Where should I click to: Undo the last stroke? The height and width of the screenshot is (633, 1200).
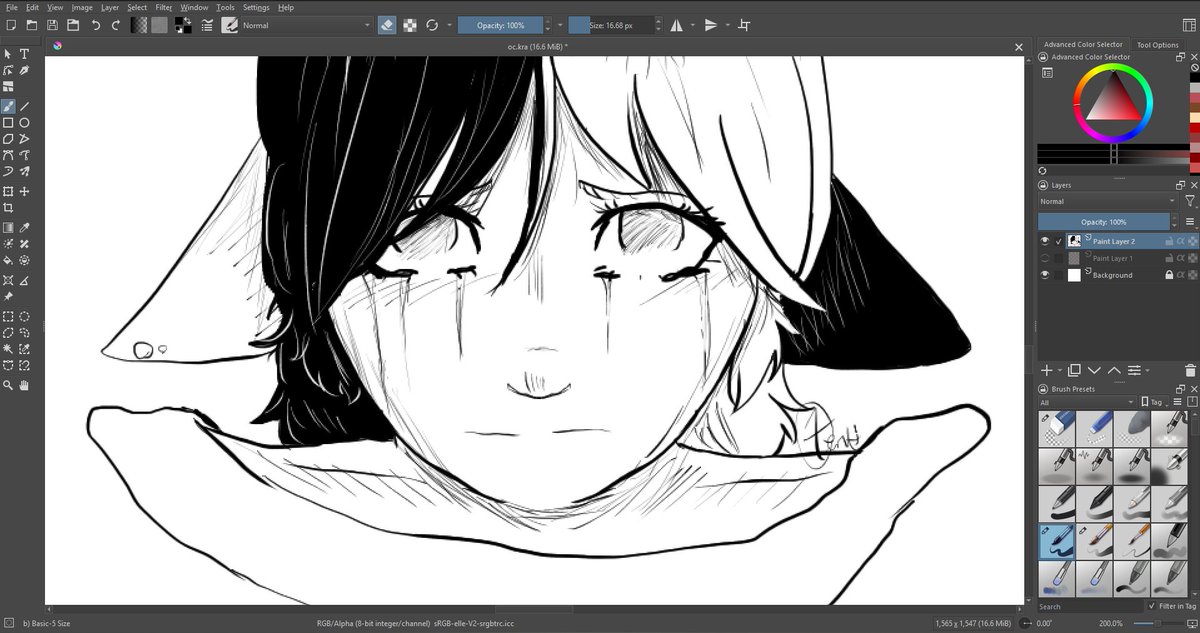coord(96,25)
